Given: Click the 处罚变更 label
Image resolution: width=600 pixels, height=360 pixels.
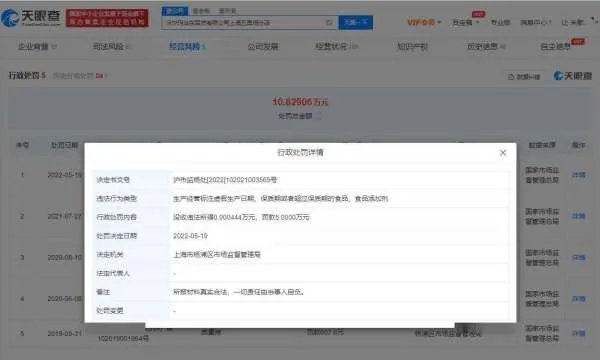Looking at the screenshot, I should pyautogui.click(x=109, y=311).
